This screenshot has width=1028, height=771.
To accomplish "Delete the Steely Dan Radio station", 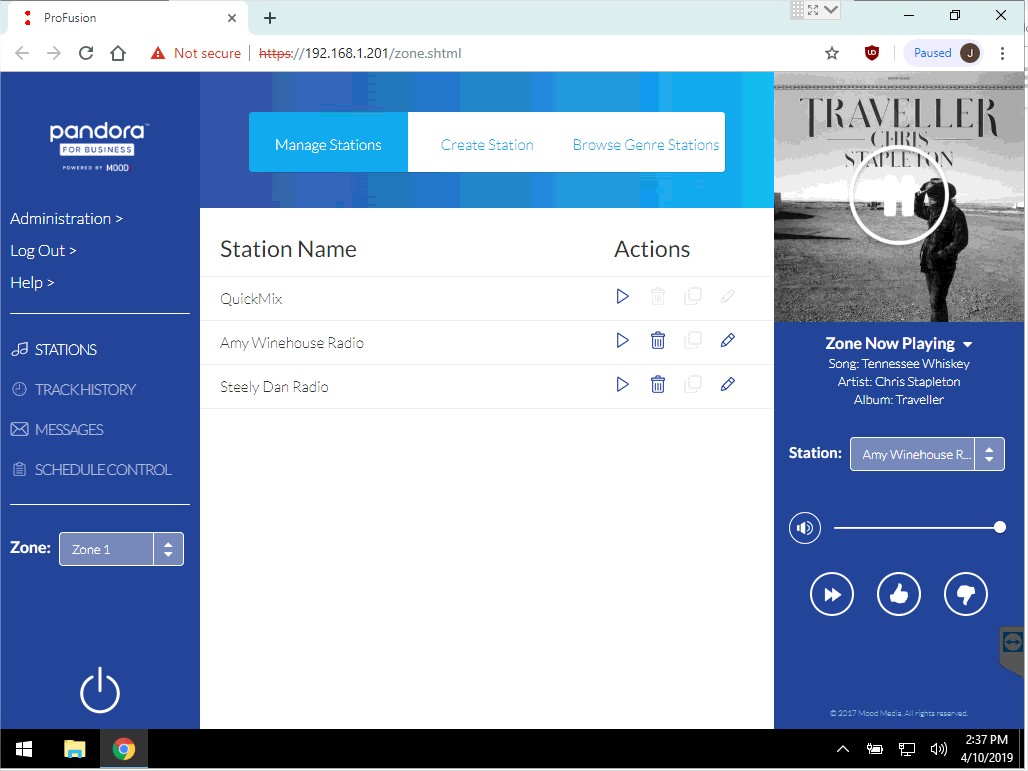I will [x=658, y=385].
